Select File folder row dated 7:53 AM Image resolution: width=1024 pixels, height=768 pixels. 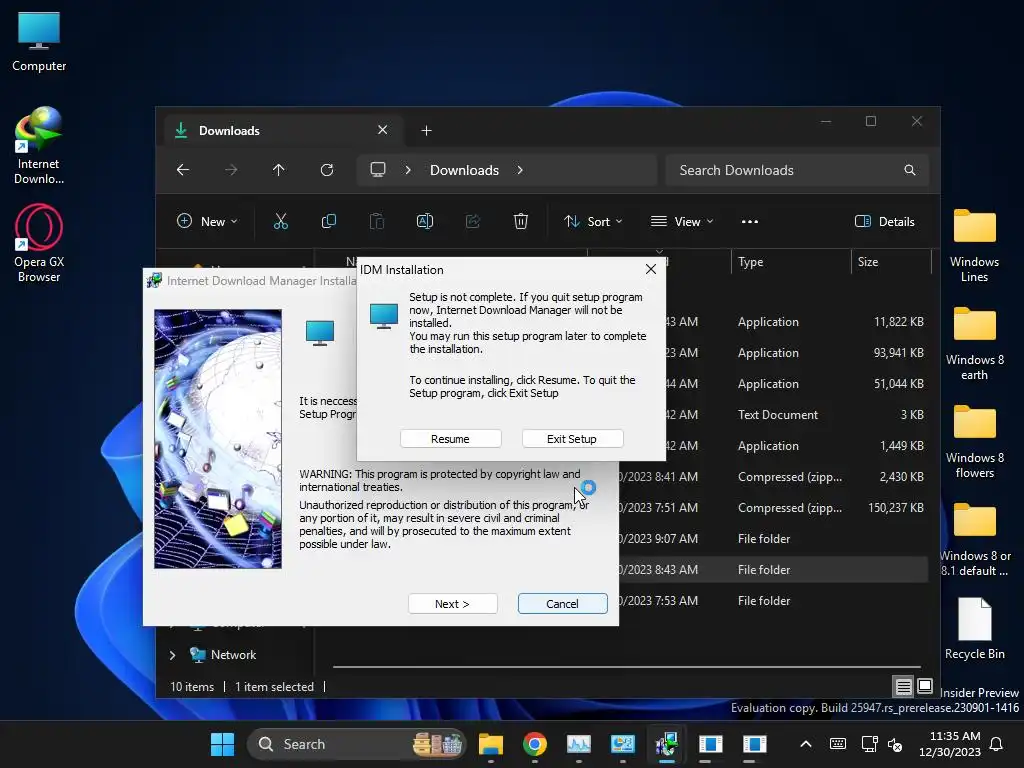click(773, 601)
